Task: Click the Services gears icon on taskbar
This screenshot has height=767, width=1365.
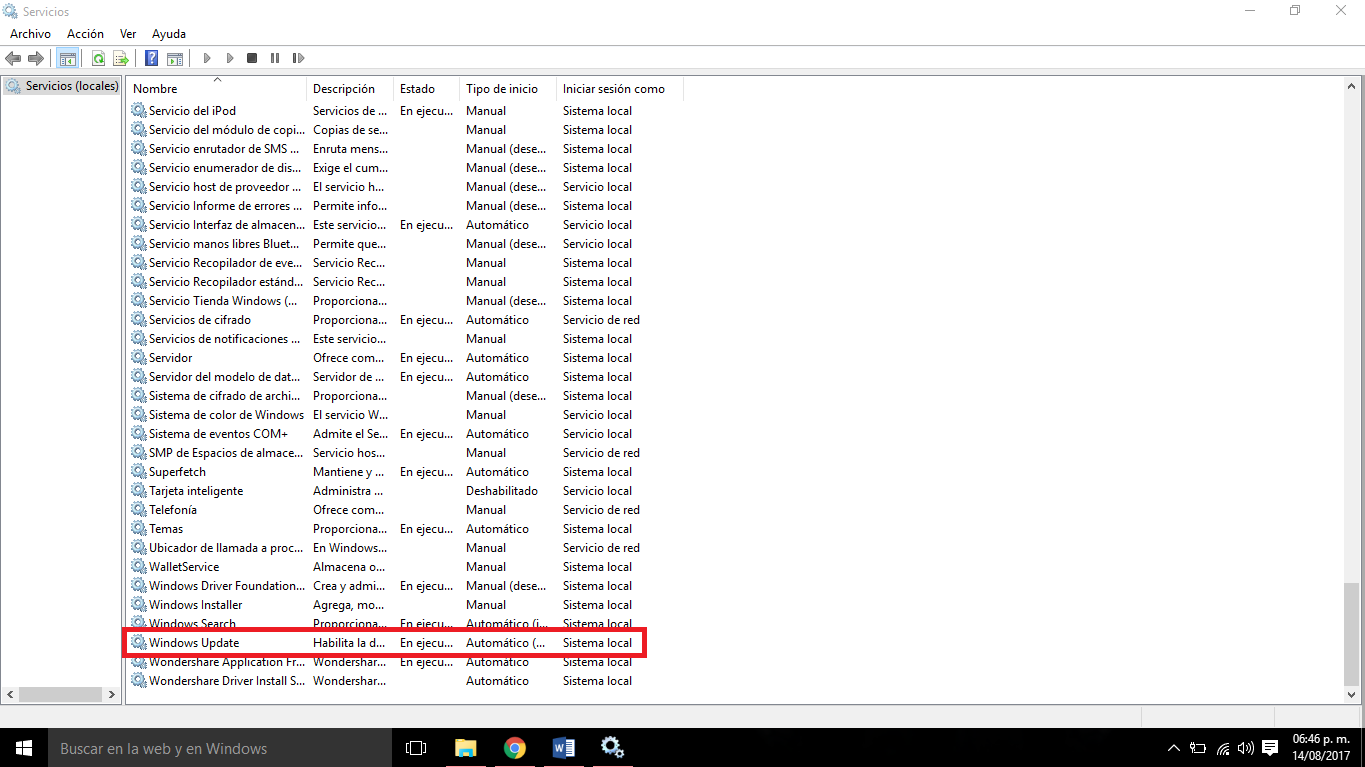Action: [612, 748]
